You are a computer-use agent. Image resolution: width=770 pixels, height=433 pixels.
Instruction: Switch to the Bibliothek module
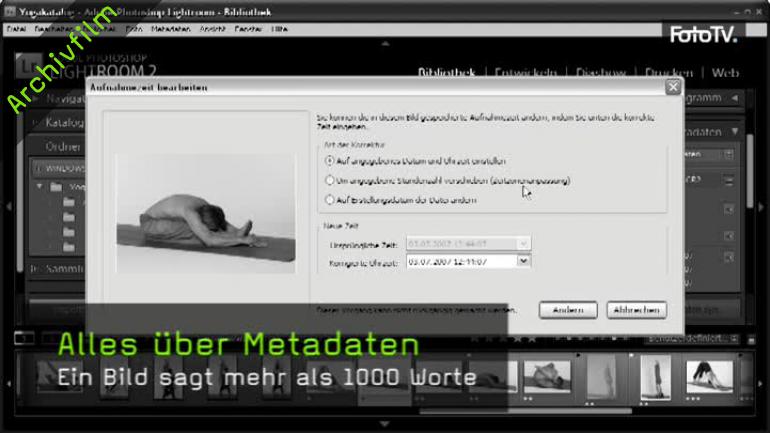[x=446, y=73]
